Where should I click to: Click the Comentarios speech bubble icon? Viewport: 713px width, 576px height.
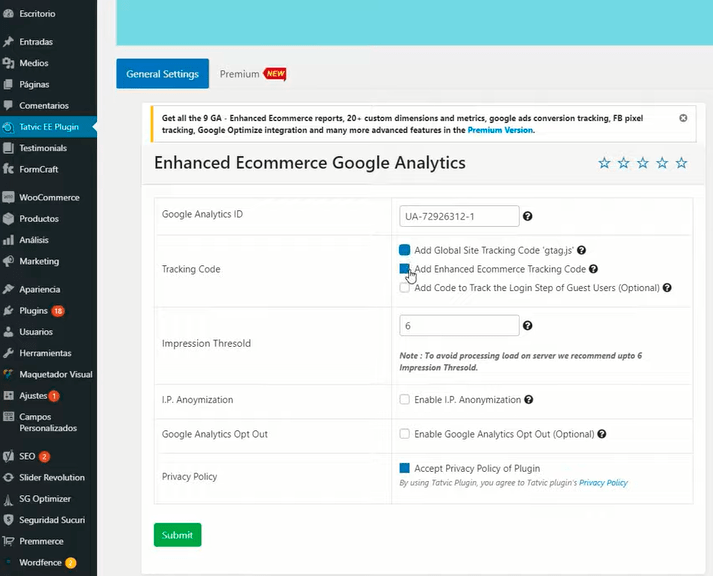tap(8, 105)
